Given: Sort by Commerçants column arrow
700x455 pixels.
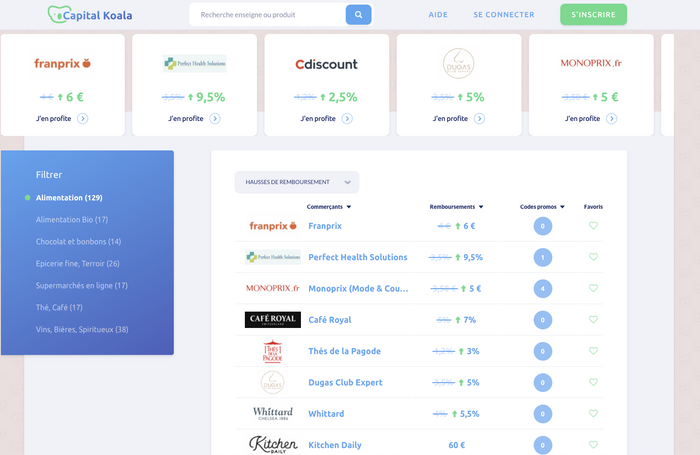Looking at the screenshot, I should (349, 207).
